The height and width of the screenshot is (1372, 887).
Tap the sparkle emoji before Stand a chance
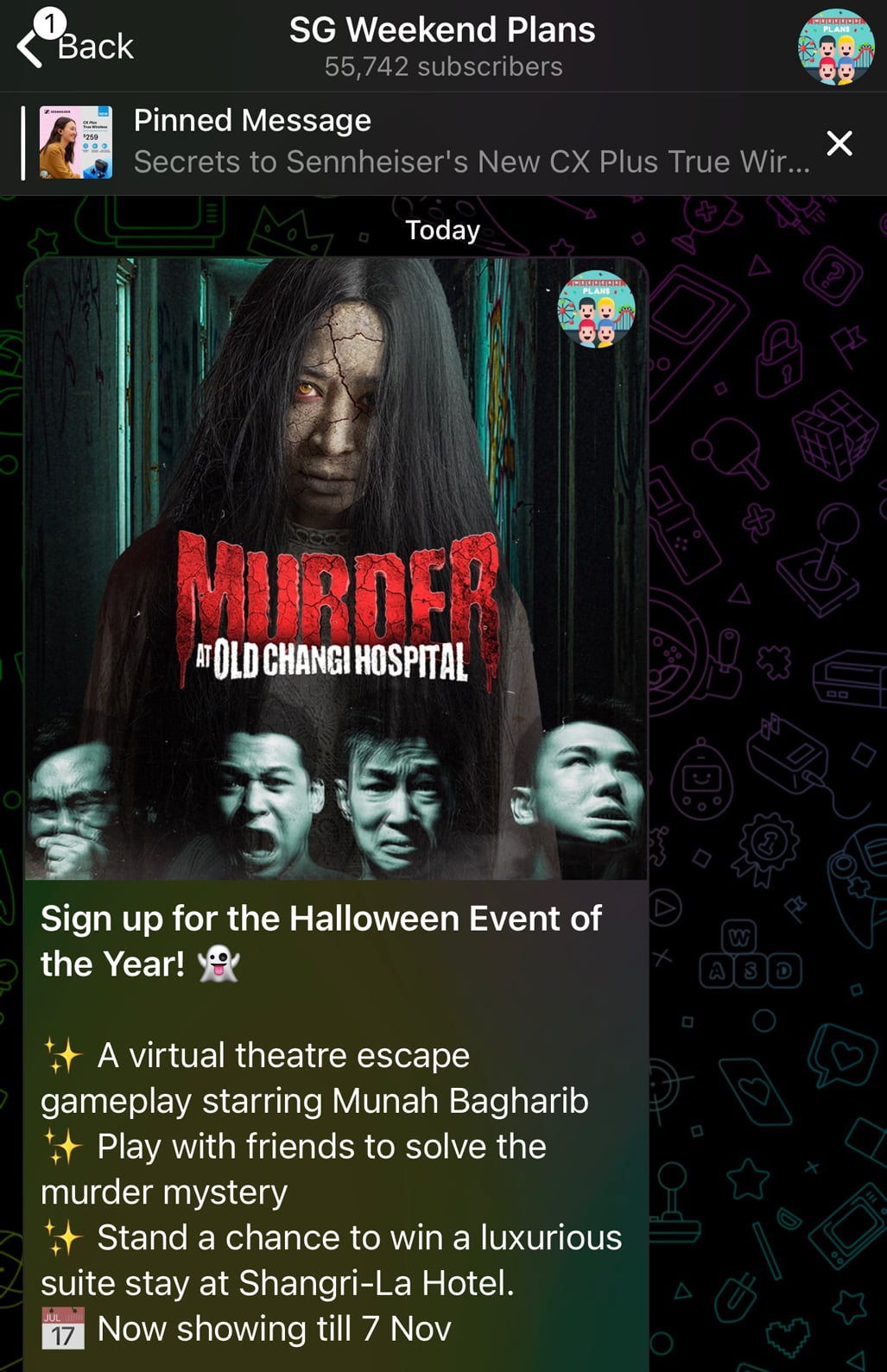[x=63, y=1238]
